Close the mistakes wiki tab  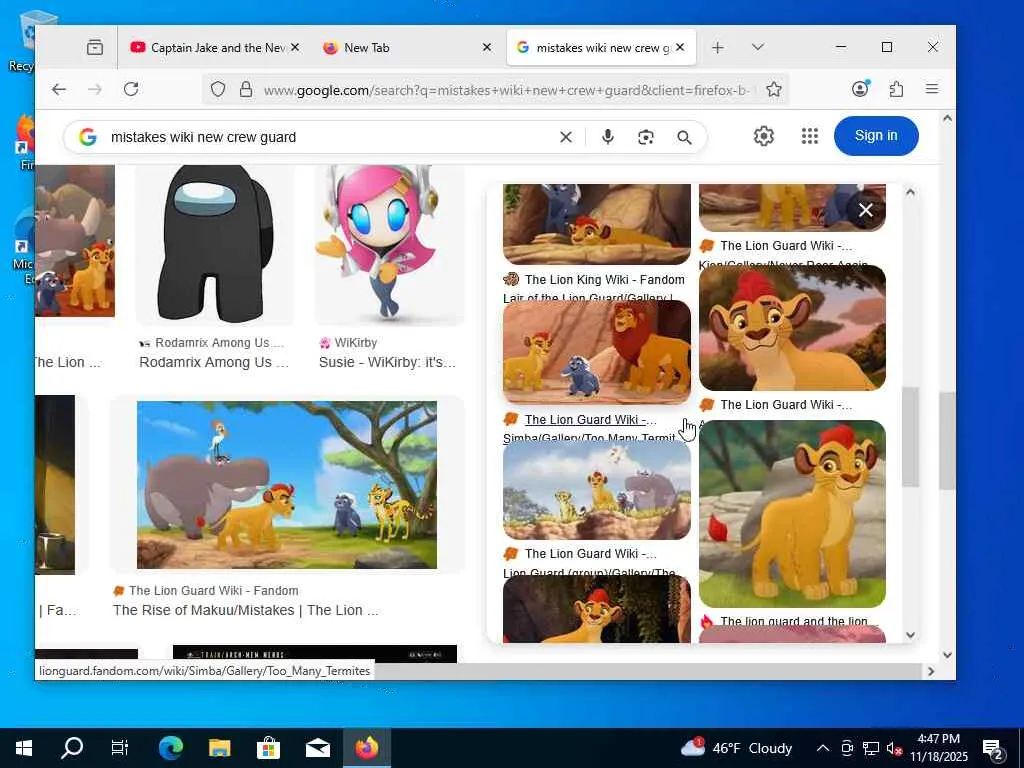point(680,47)
